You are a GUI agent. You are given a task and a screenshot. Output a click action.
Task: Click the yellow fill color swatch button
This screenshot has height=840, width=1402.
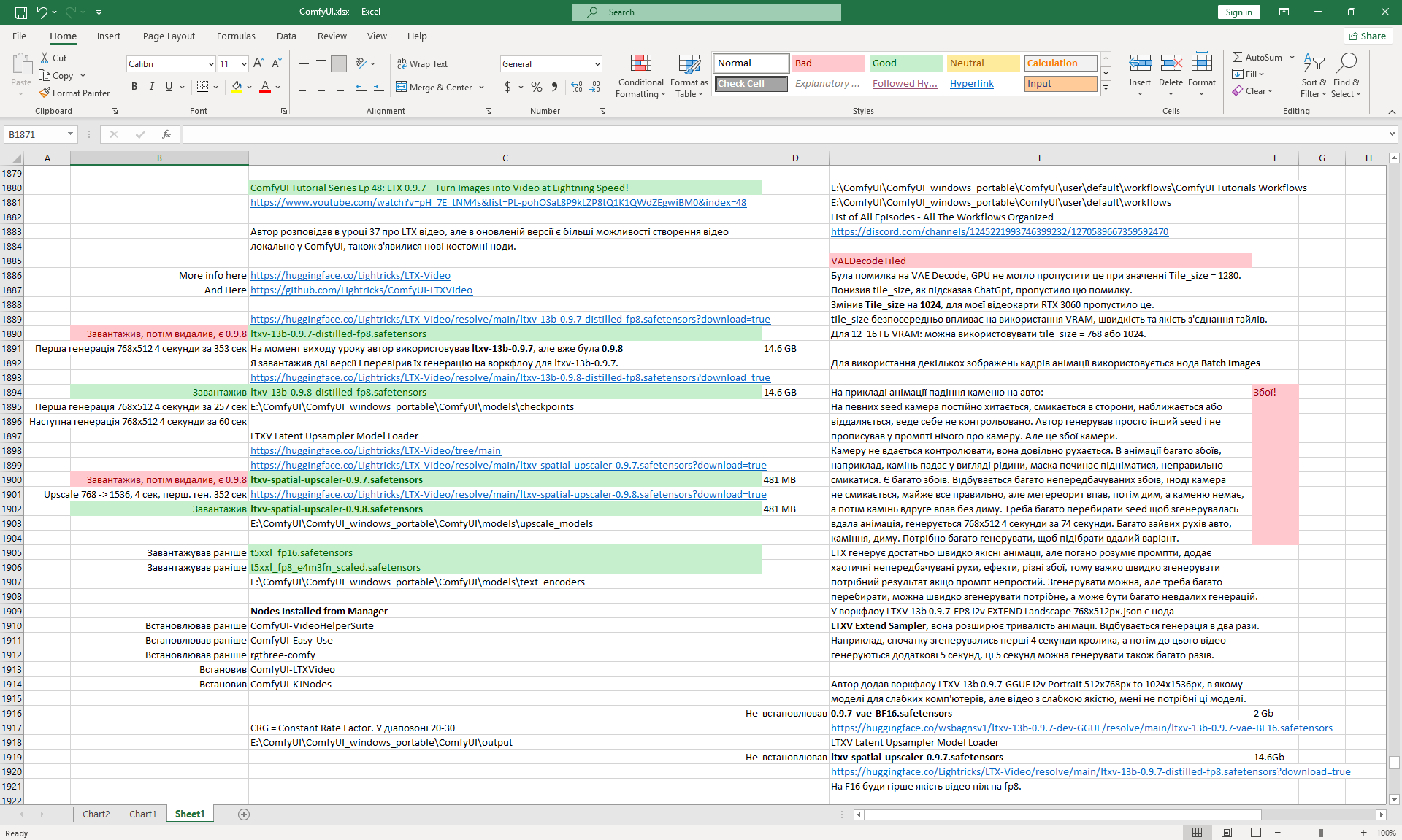[x=237, y=87]
